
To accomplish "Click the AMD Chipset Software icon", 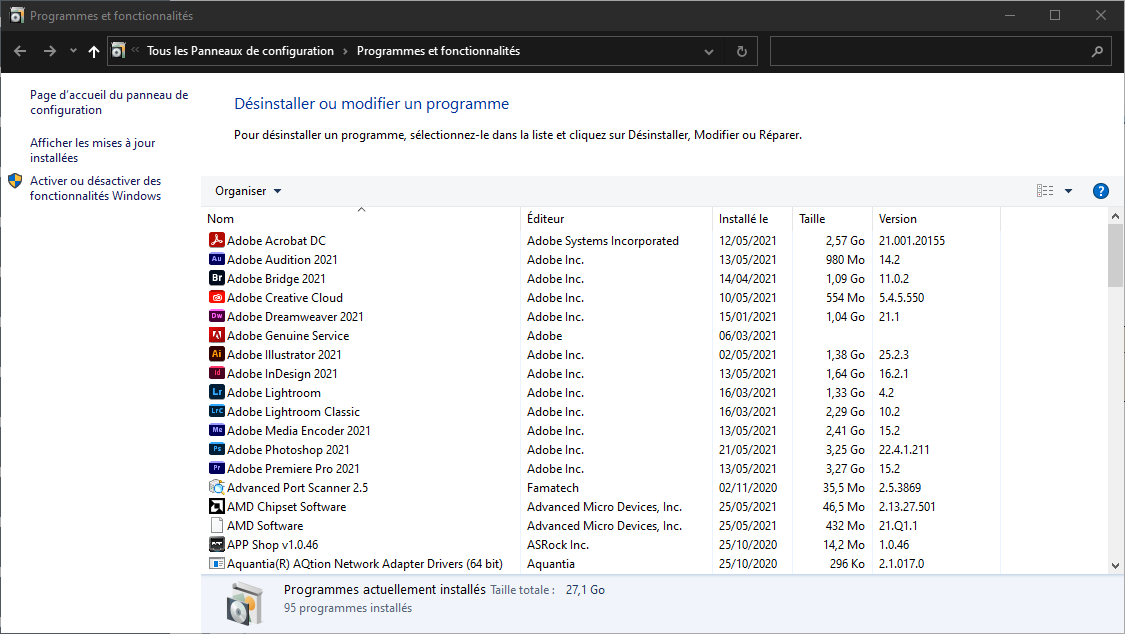I will [x=217, y=507].
